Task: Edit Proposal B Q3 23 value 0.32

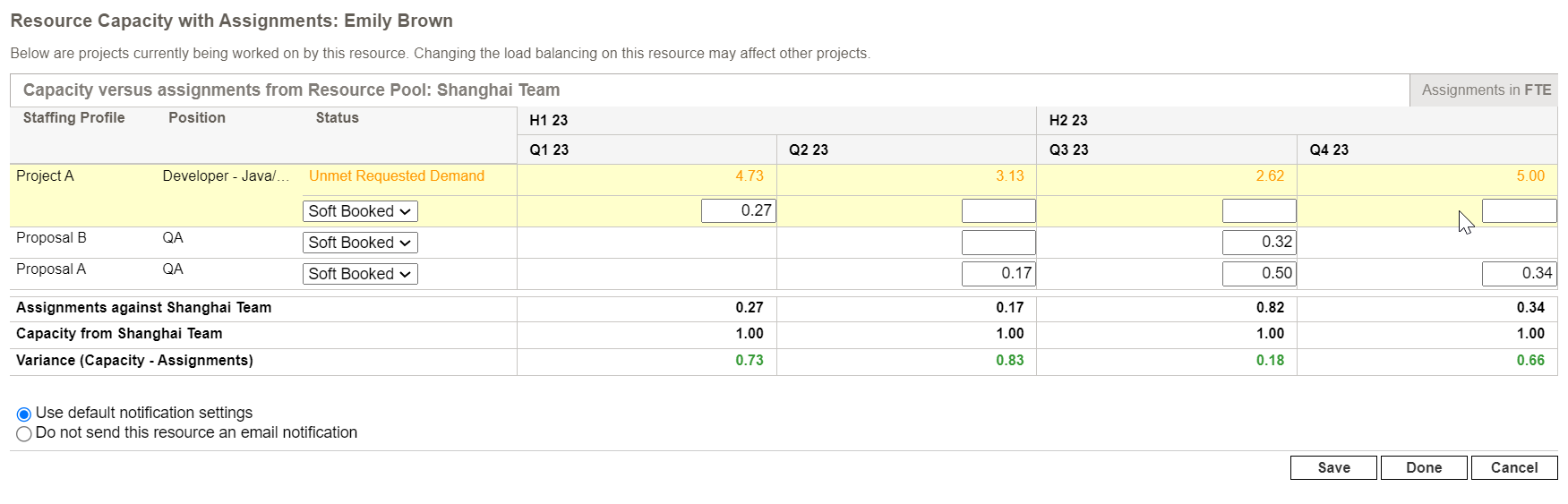Action: click(1258, 242)
